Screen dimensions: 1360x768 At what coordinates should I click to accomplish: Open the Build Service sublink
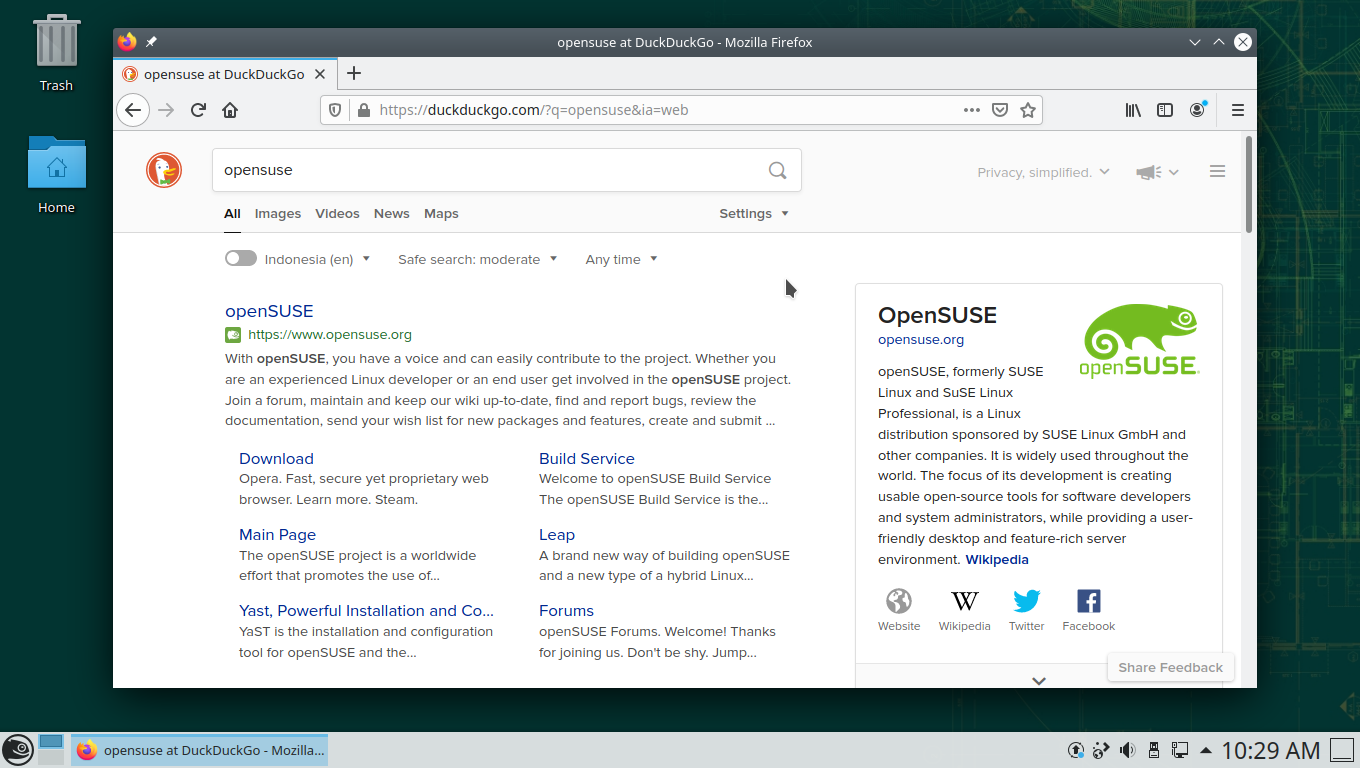pos(587,459)
